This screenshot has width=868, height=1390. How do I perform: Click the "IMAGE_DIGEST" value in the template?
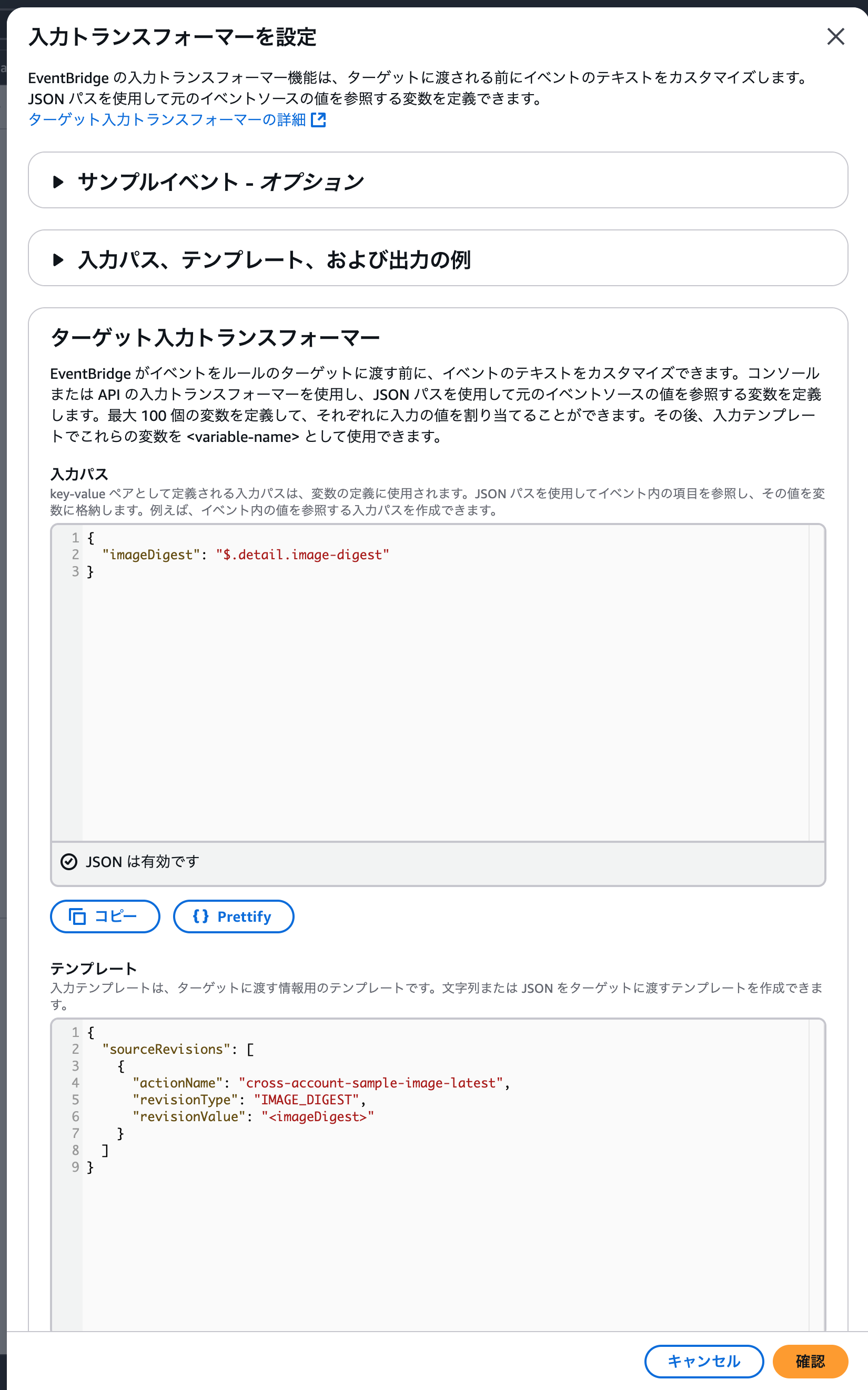[307, 1100]
